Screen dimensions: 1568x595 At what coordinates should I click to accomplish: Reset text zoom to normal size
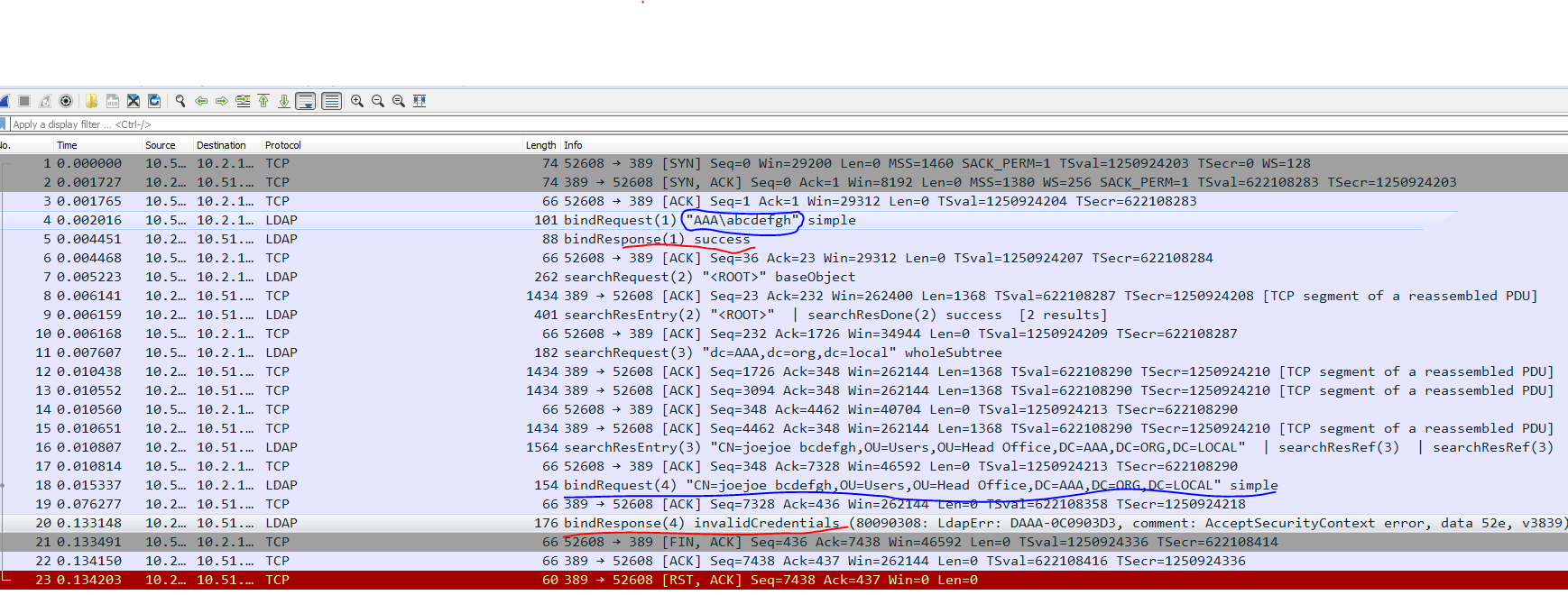(x=399, y=101)
